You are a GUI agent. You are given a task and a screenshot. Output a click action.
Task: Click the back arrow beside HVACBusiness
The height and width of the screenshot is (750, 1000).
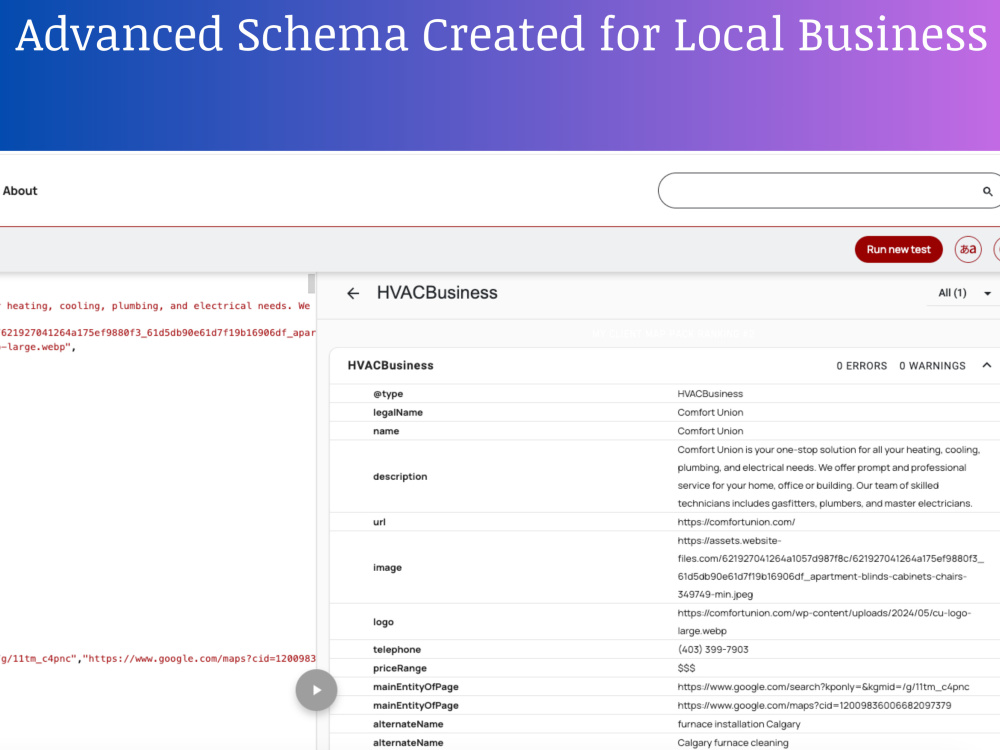[x=353, y=293]
